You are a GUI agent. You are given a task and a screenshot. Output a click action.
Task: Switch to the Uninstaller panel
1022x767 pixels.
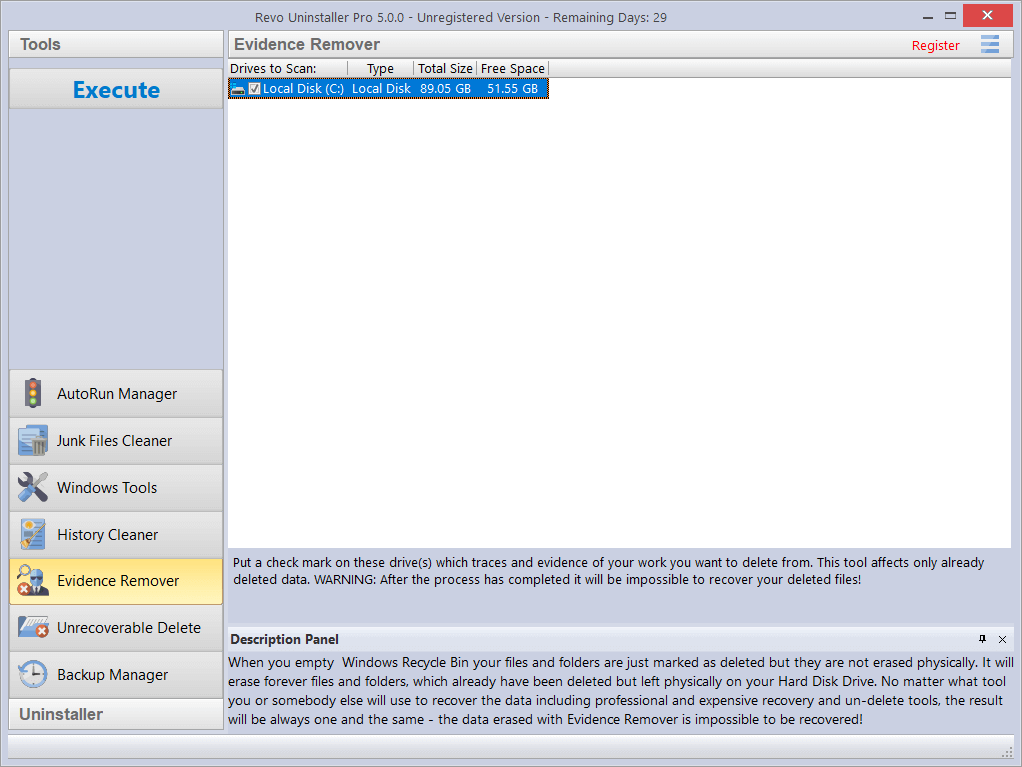(116, 714)
